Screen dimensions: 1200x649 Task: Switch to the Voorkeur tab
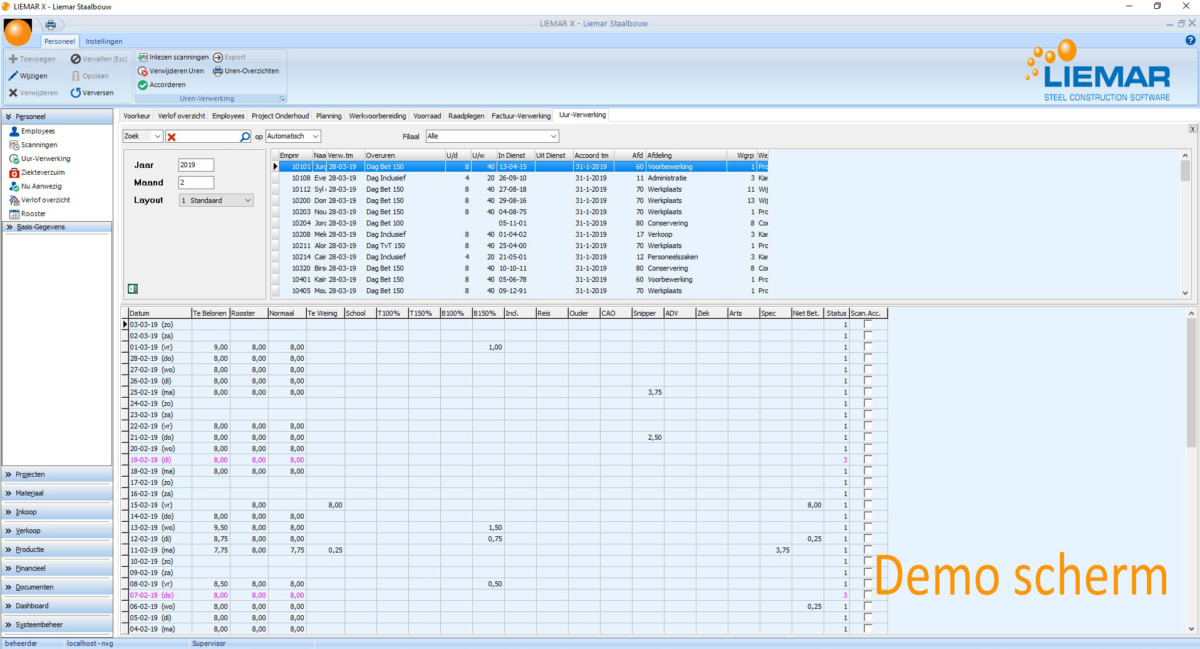click(x=136, y=116)
